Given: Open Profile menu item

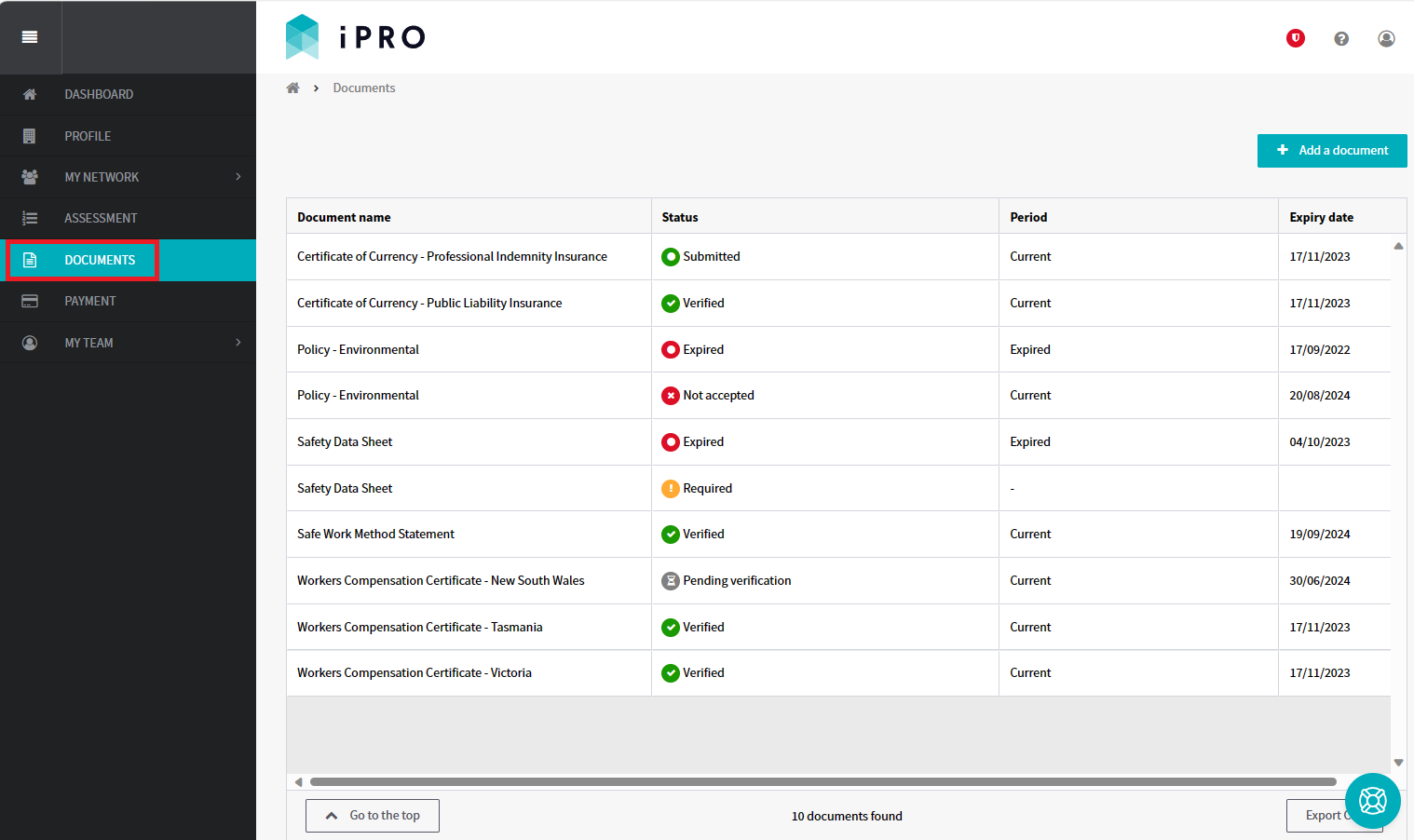Looking at the screenshot, I should click(128, 136).
